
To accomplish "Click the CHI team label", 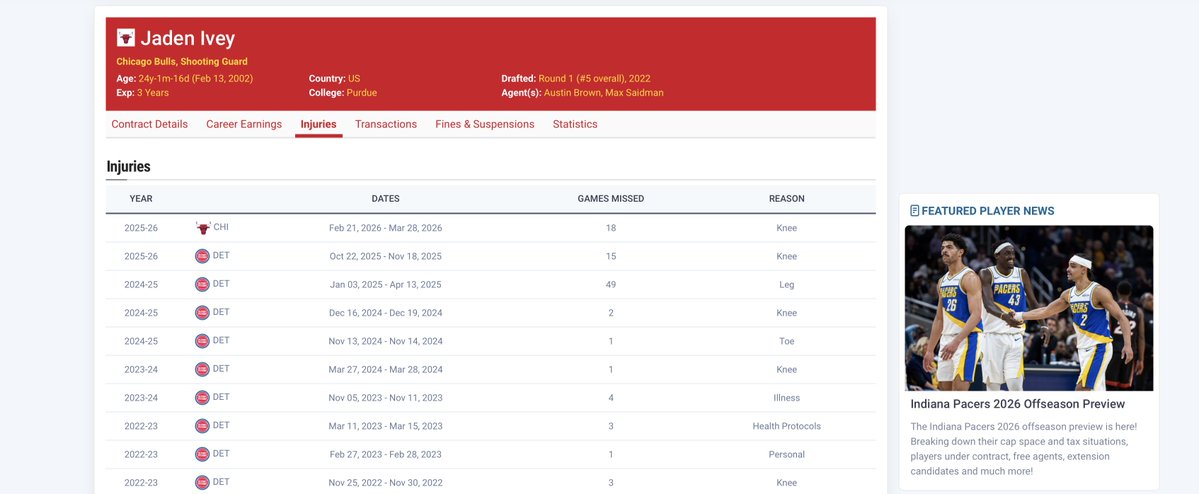I will [x=221, y=227].
